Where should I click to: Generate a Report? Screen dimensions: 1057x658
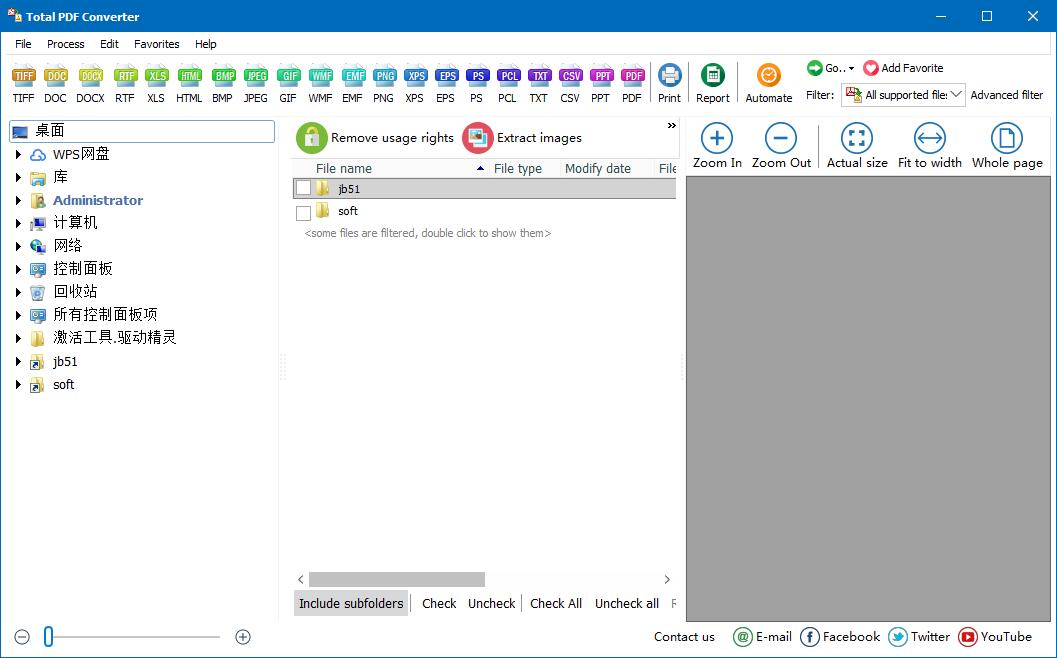point(713,84)
